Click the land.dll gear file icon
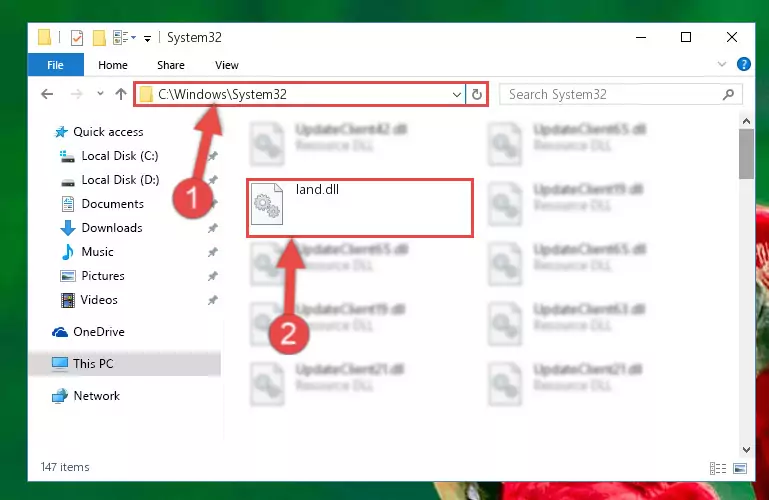769x500 pixels. pos(267,204)
